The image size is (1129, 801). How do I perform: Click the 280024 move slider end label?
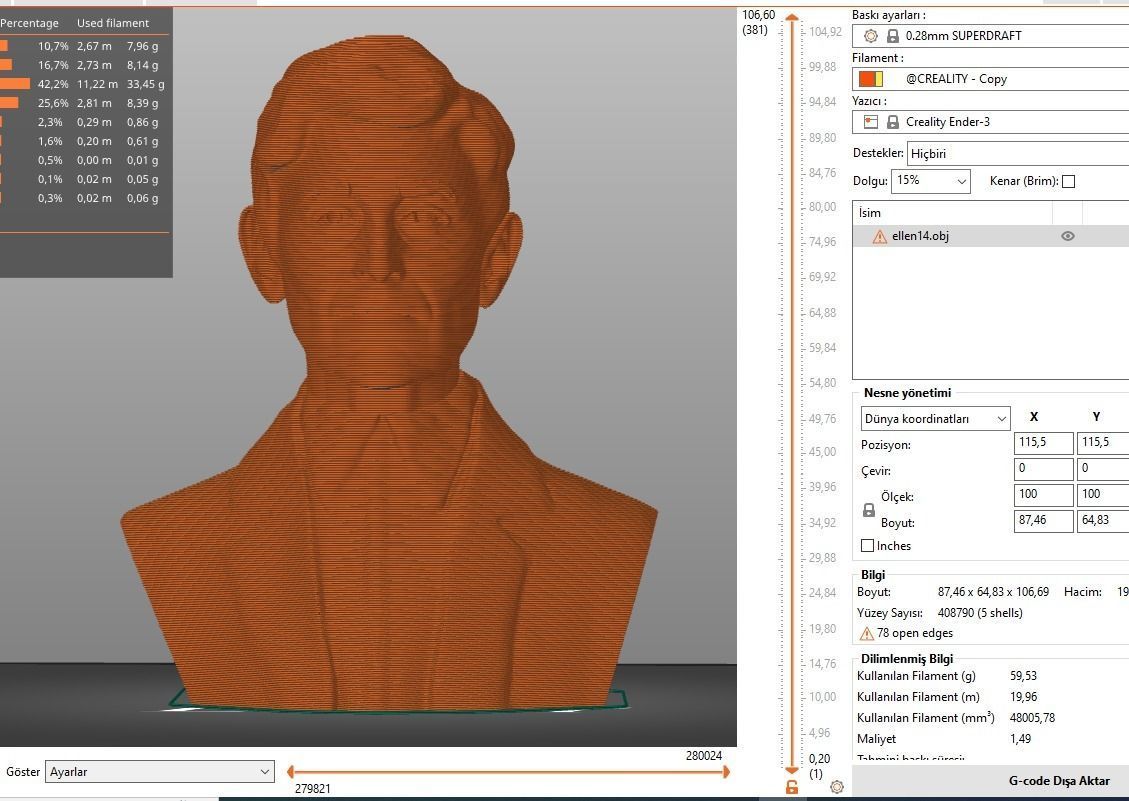[x=703, y=756]
